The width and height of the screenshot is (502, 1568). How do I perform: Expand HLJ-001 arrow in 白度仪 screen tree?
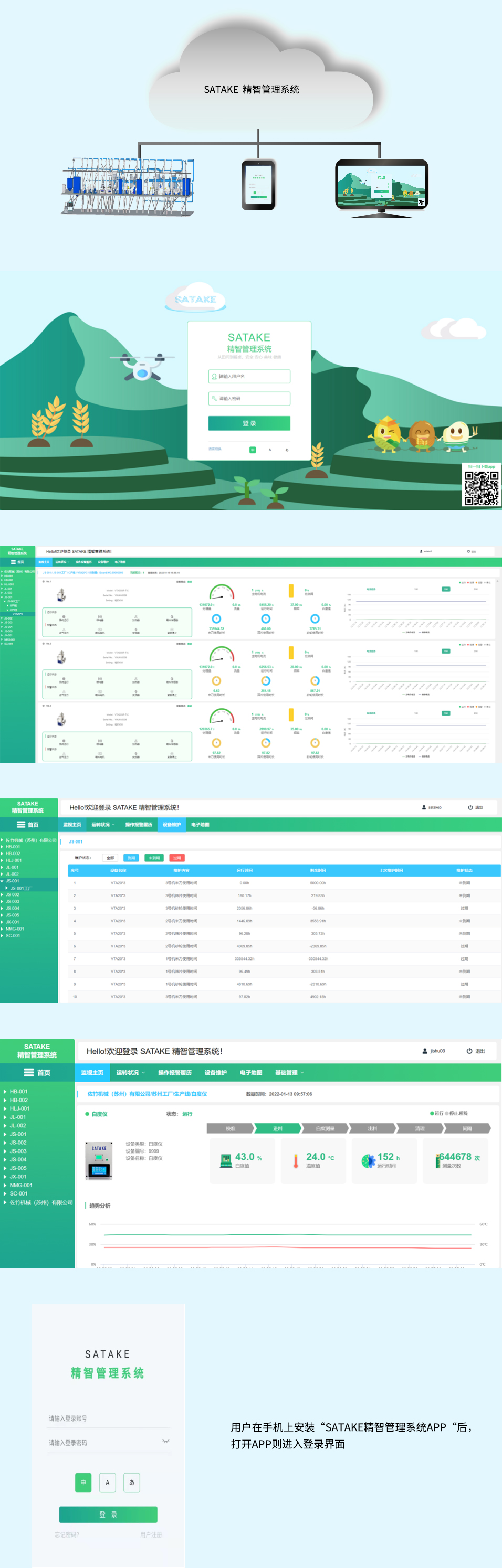pos(5,1109)
